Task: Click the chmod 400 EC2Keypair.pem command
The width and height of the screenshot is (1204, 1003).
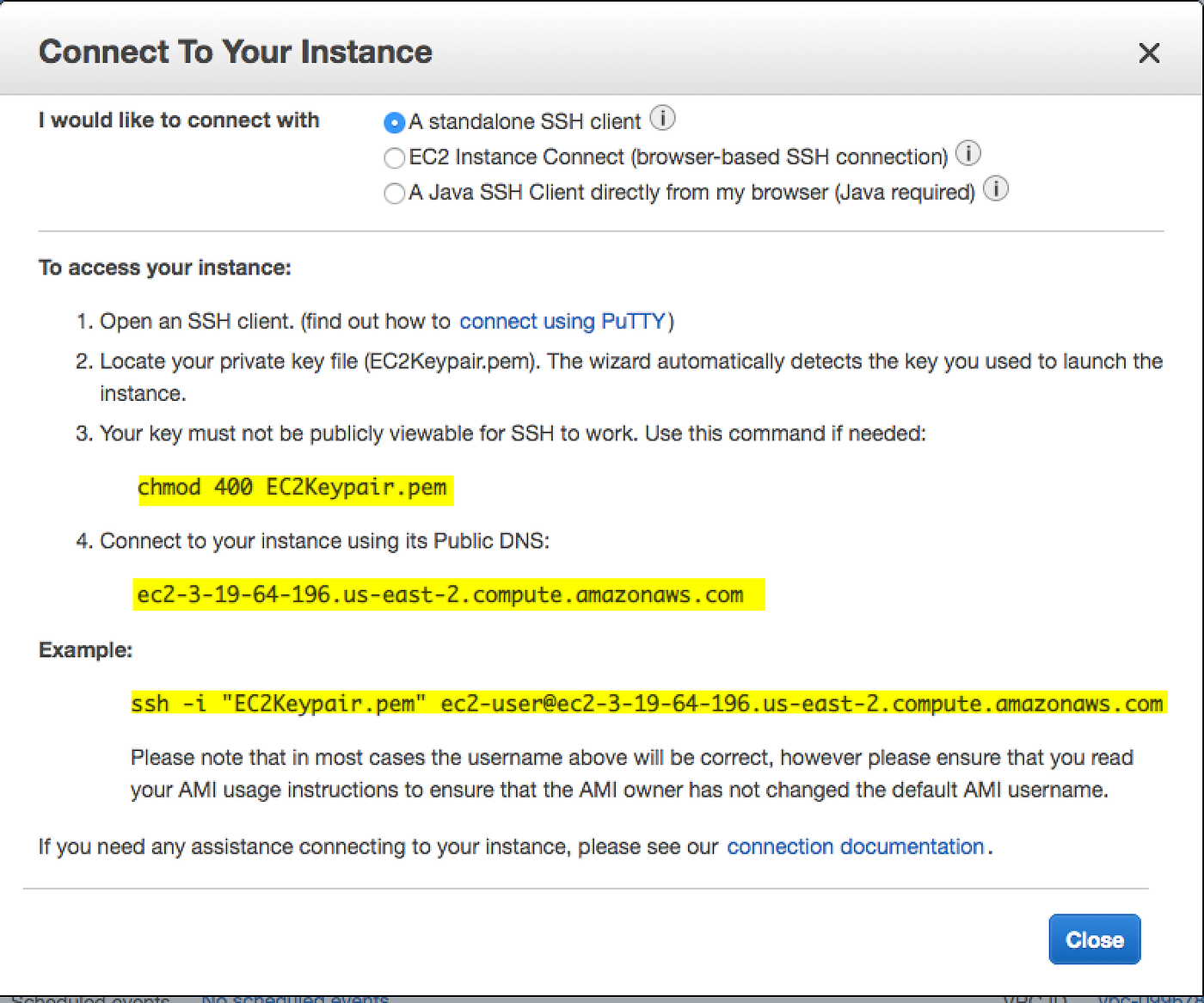Action: 294,488
